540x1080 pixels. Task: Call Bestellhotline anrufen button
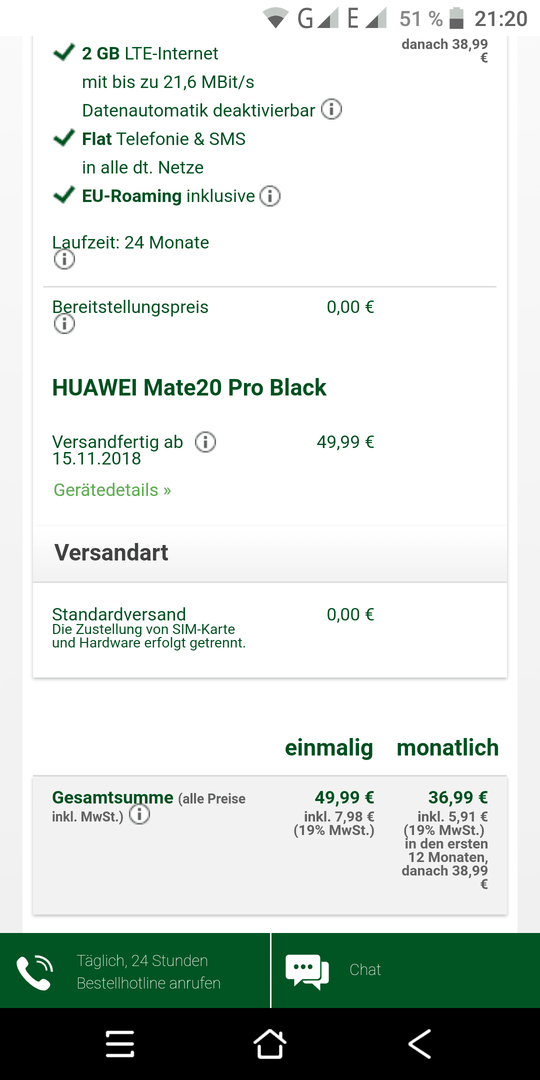click(x=136, y=971)
